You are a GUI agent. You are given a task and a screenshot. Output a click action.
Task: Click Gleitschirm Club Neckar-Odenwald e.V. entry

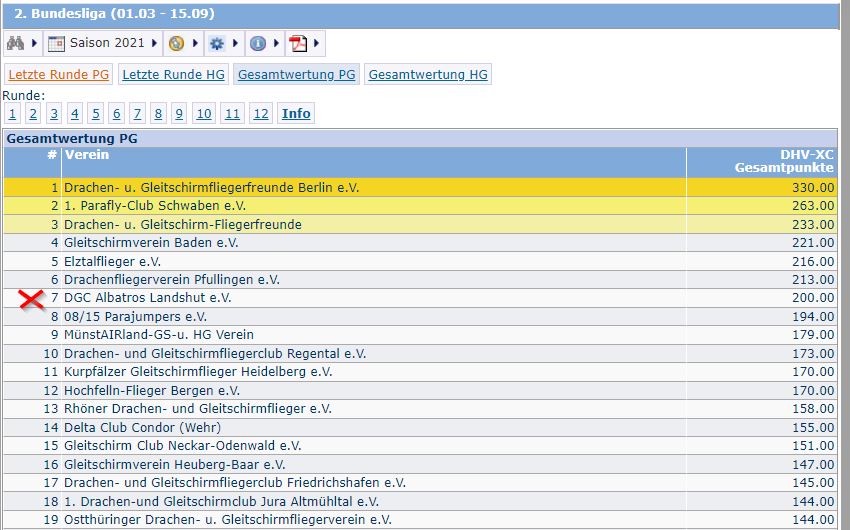(183, 446)
